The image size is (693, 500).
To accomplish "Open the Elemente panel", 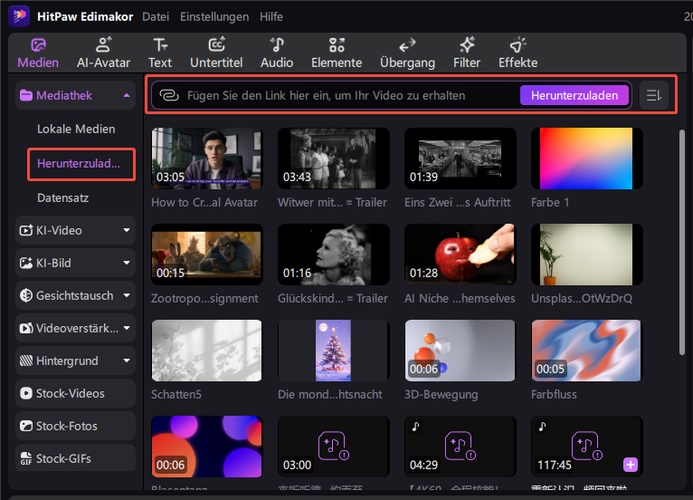I will click(x=337, y=52).
